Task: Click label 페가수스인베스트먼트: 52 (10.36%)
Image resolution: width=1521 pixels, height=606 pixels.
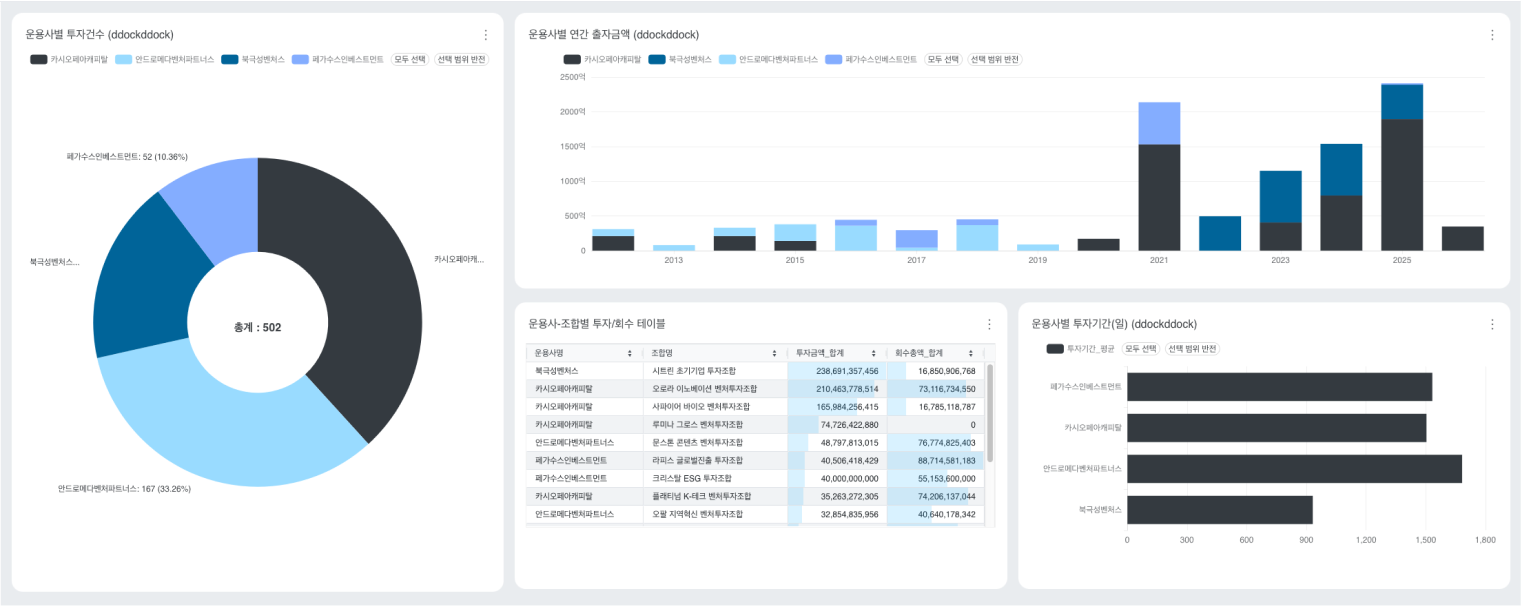Action: 127,157
